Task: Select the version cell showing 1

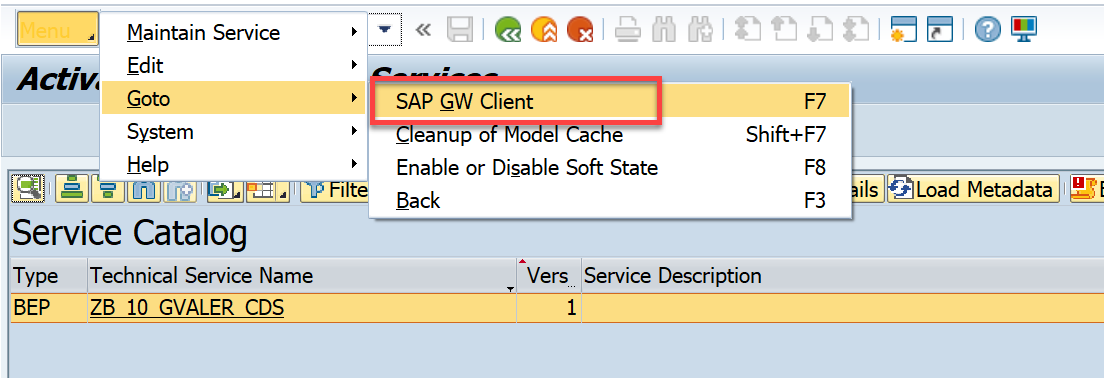Action: pos(549,308)
